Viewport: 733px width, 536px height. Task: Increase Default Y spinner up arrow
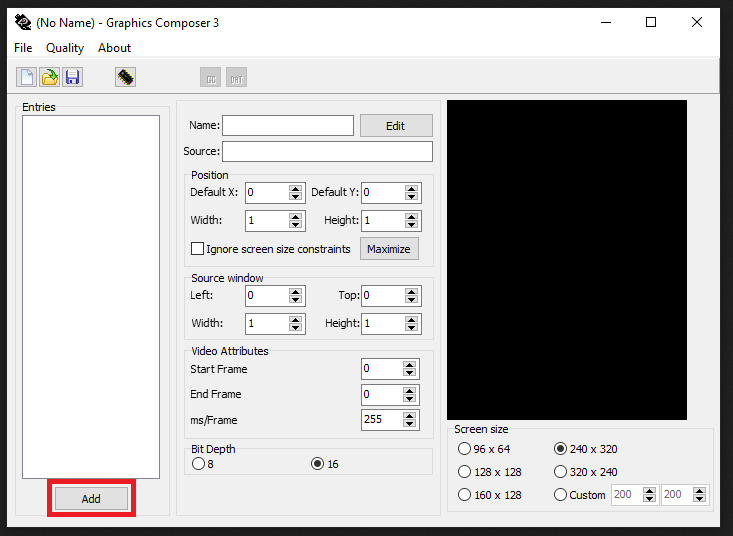click(411, 188)
